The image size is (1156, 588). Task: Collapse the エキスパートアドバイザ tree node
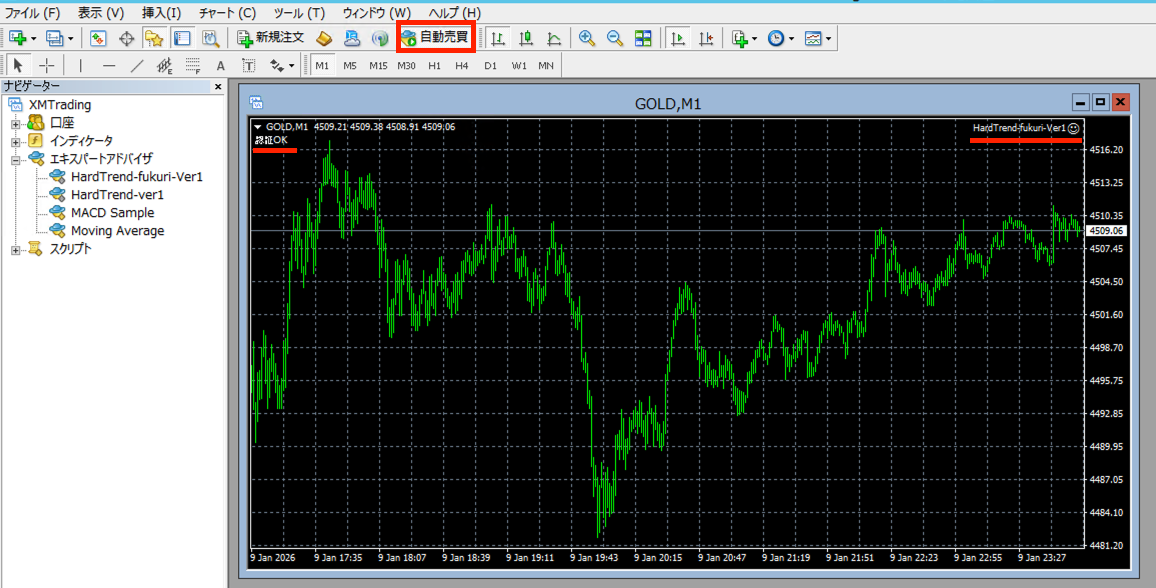[16, 159]
